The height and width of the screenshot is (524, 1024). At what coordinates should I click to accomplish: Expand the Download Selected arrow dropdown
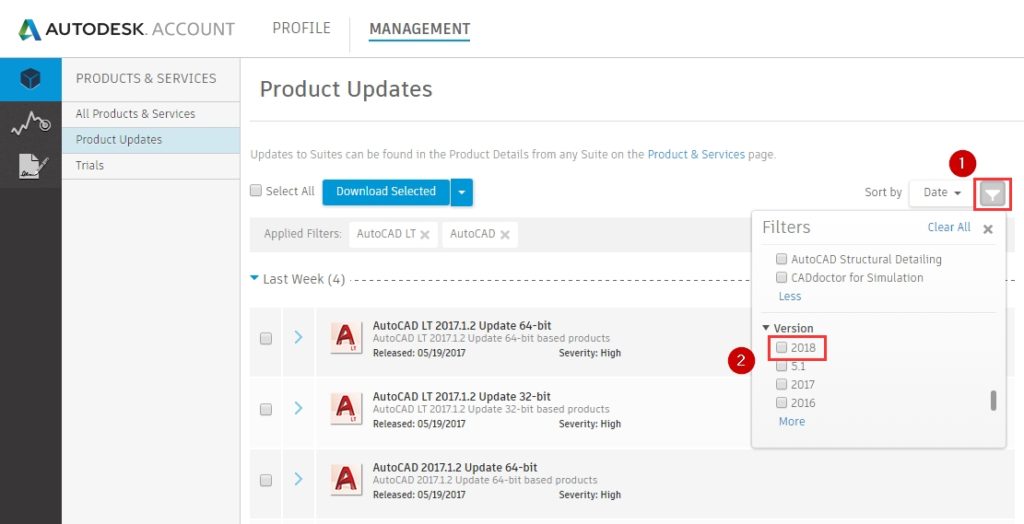point(461,192)
